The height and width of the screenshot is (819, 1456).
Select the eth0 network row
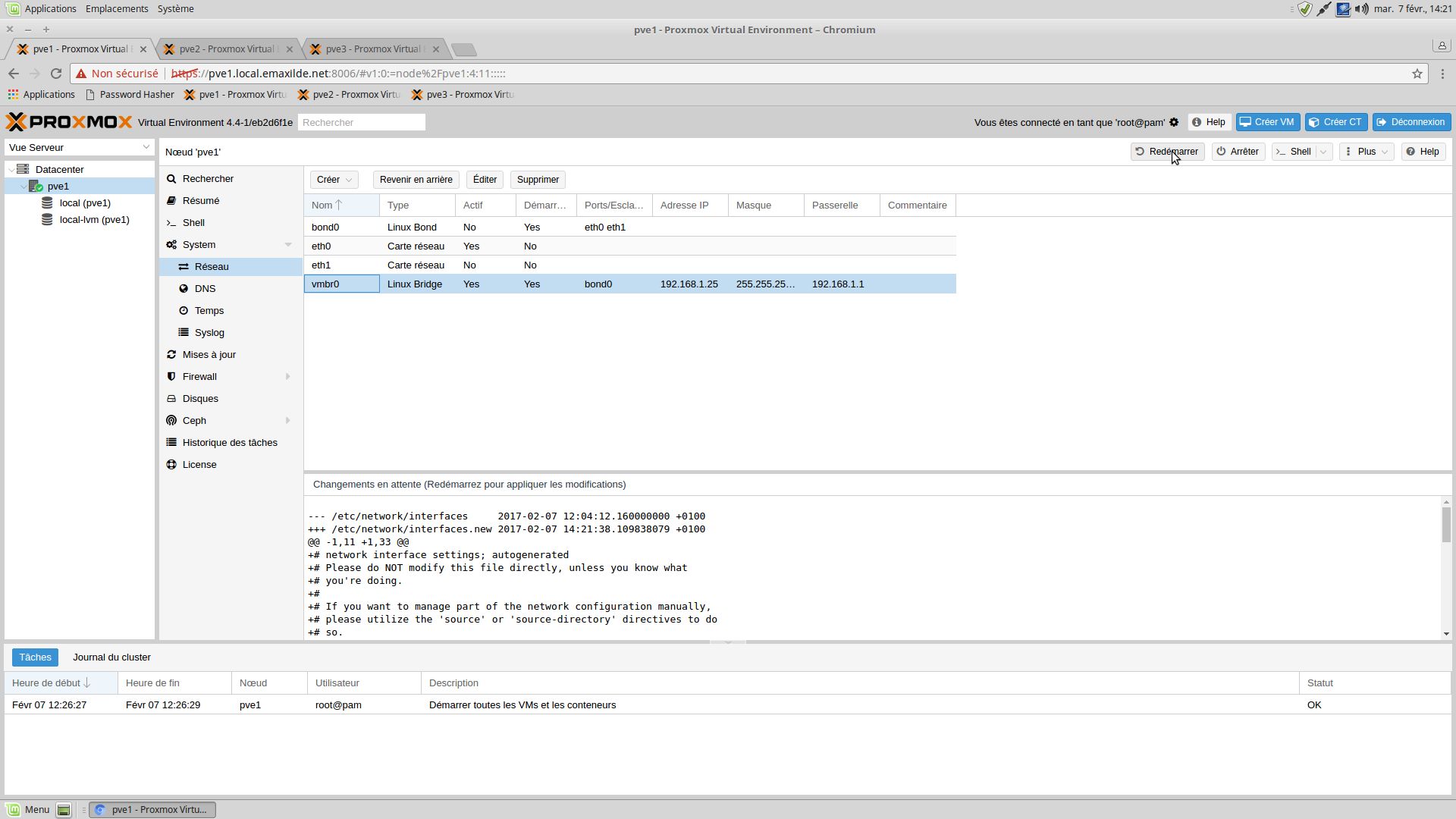(x=629, y=246)
